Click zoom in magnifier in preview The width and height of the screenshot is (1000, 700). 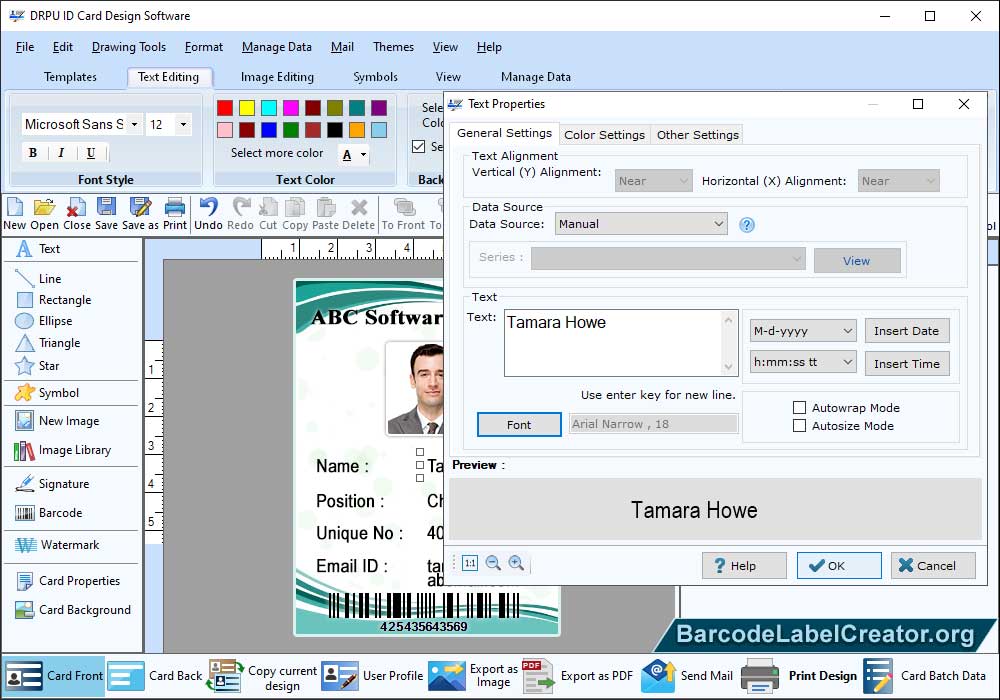pyautogui.click(x=516, y=563)
